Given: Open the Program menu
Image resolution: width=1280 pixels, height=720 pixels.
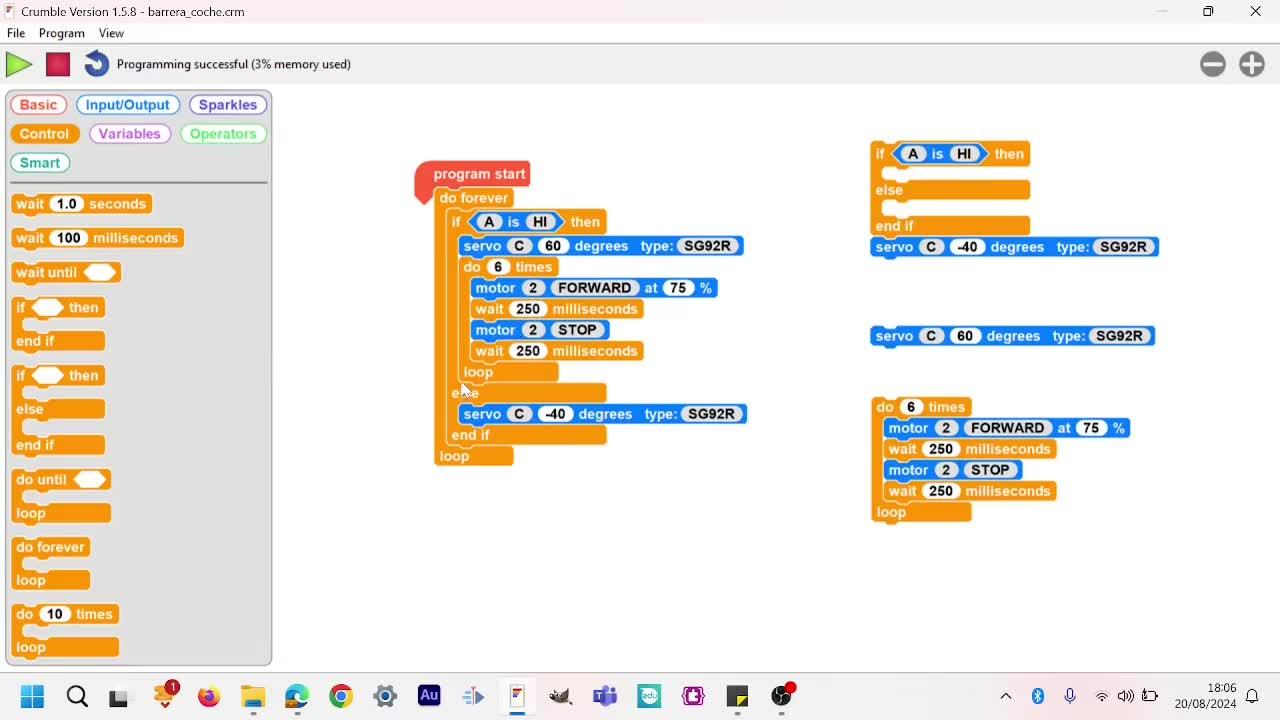Looking at the screenshot, I should 62,33.
